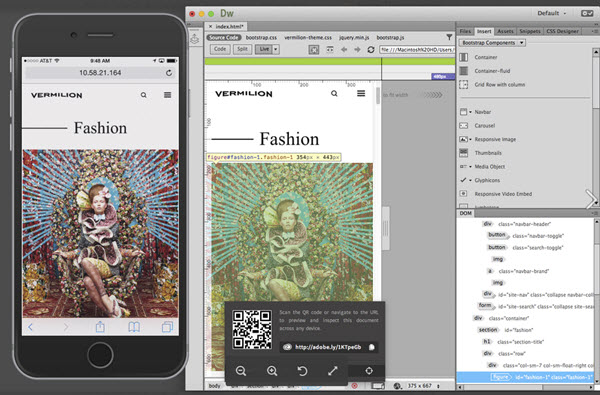Insert a Grid Row with column
Viewport: 600px width, 395px height.
coord(492,85)
